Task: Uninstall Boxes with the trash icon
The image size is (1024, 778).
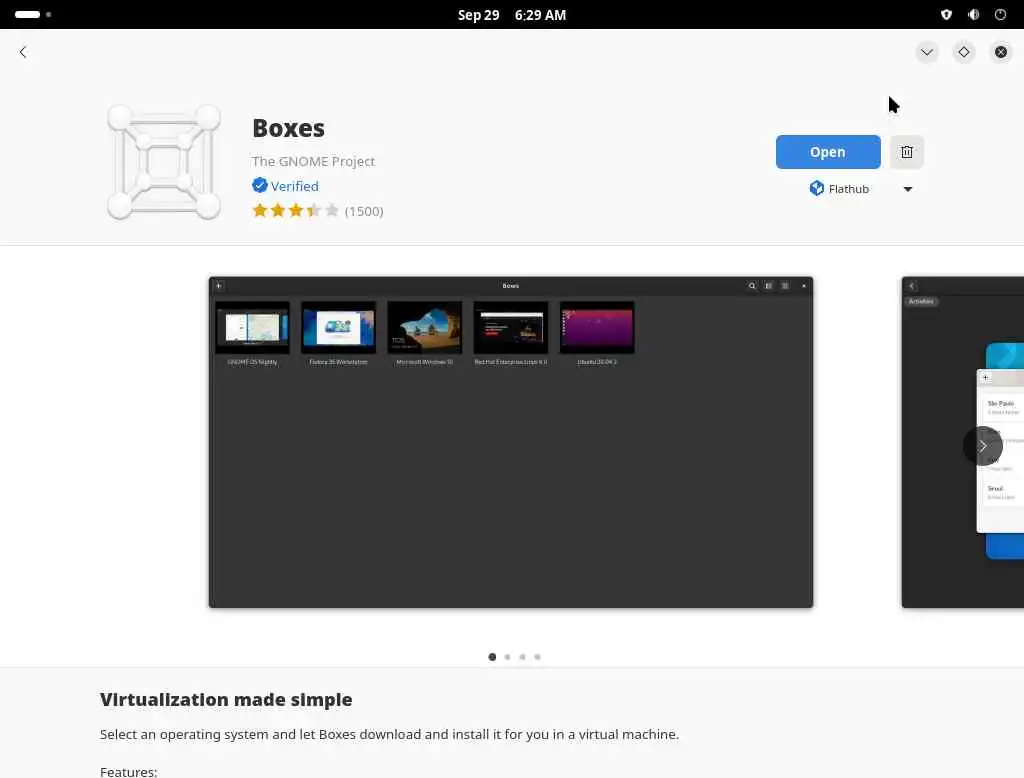Action: pos(906,152)
